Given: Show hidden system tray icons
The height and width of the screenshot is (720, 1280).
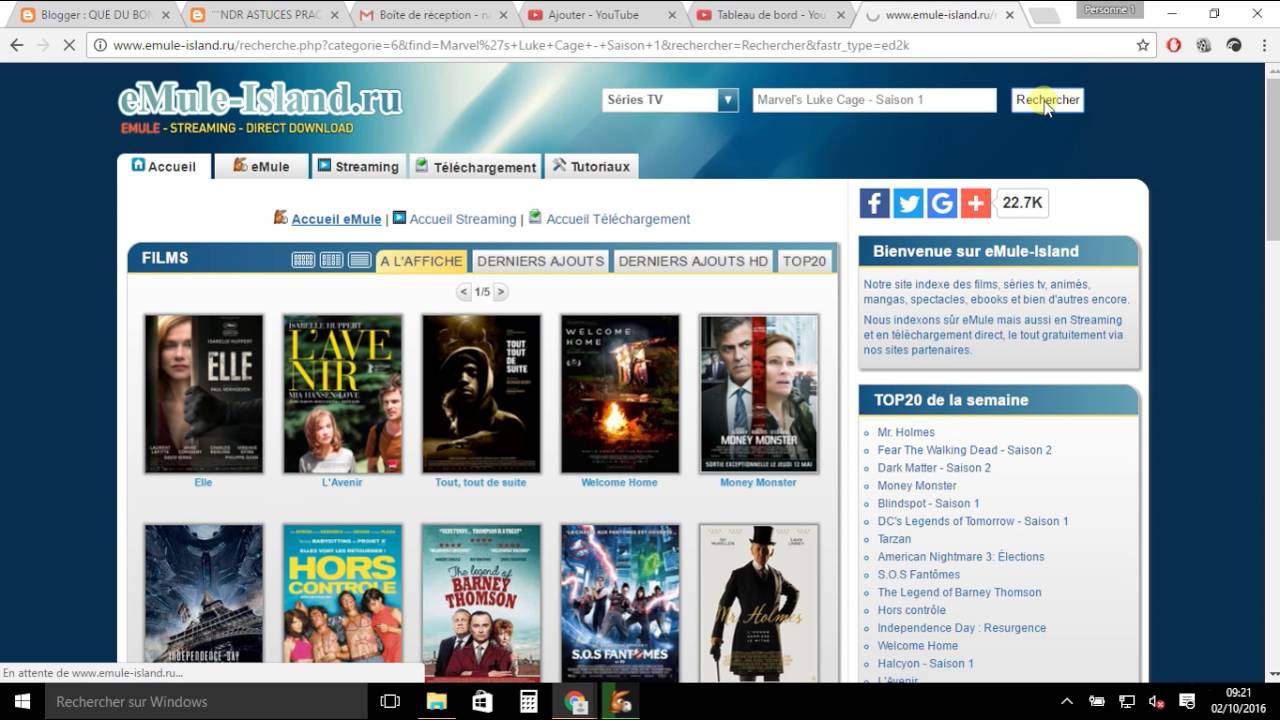Looking at the screenshot, I should tap(1067, 701).
